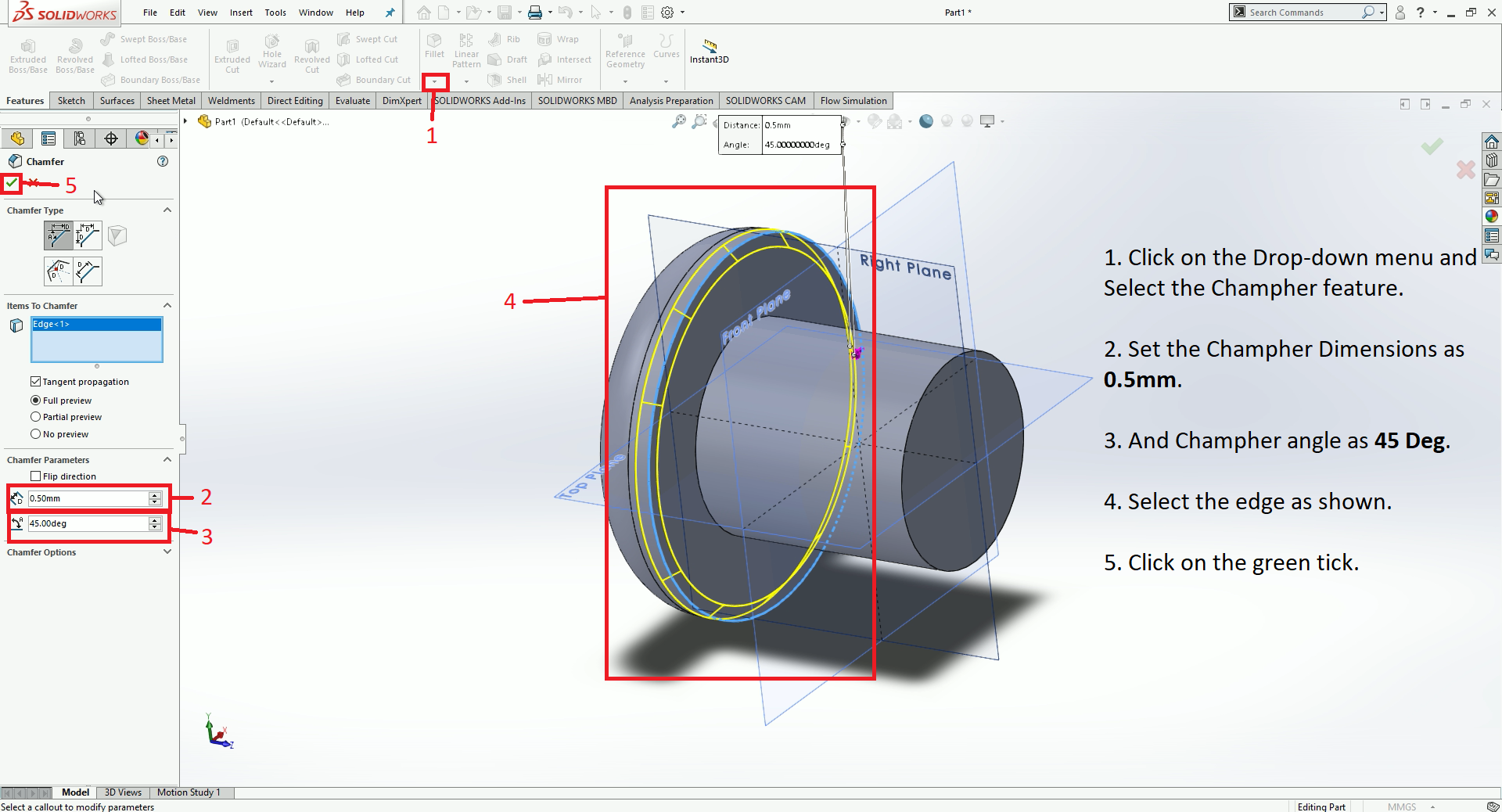Open the Tools menu
Screen dimensions: 1502x812
pyautogui.click(x=275, y=13)
